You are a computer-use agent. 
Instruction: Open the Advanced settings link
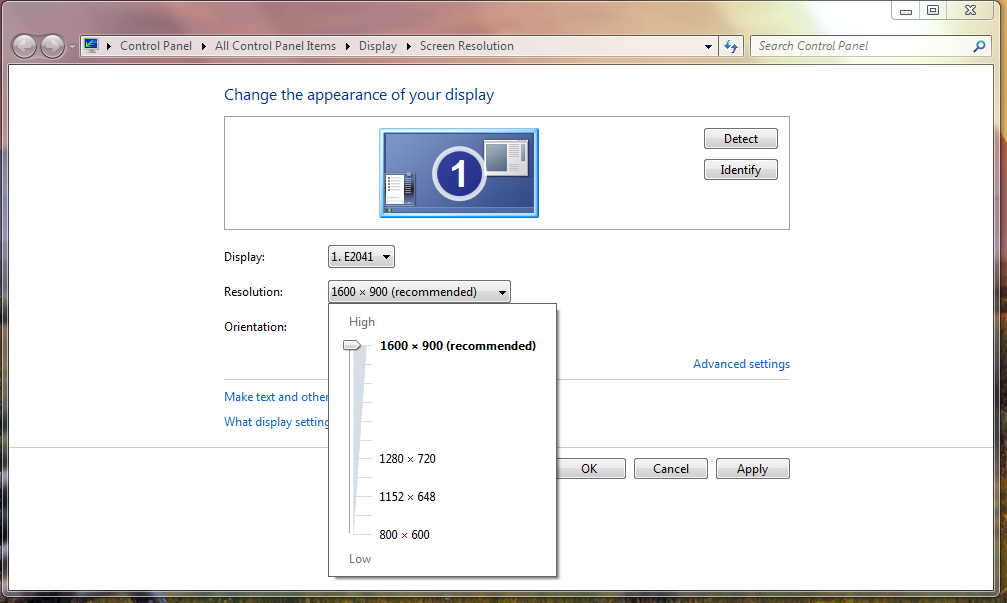coord(741,364)
